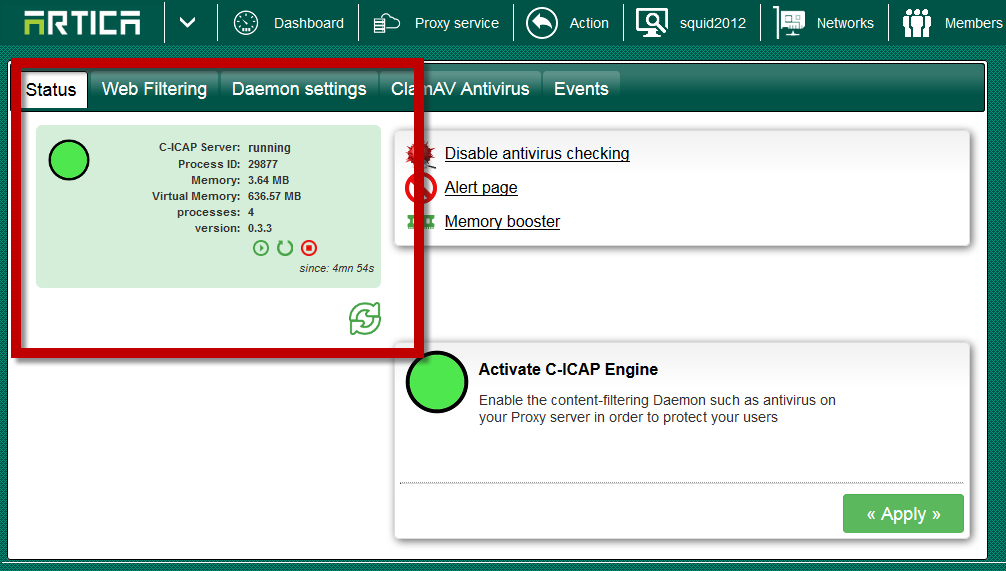Switch to the Events tab
This screenshot has height=571, width=1006.
[581, 89]
